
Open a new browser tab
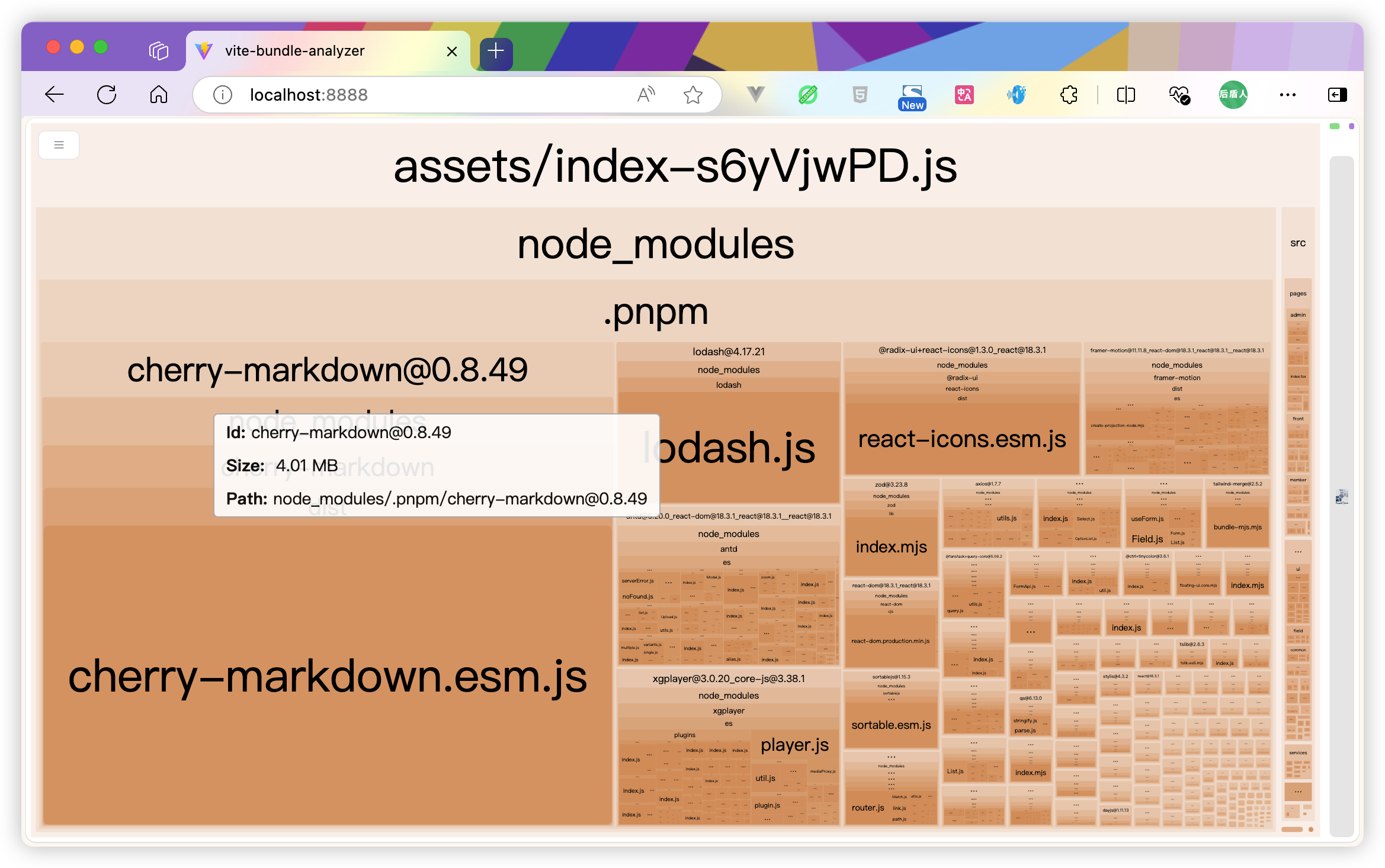click(496, 51)
